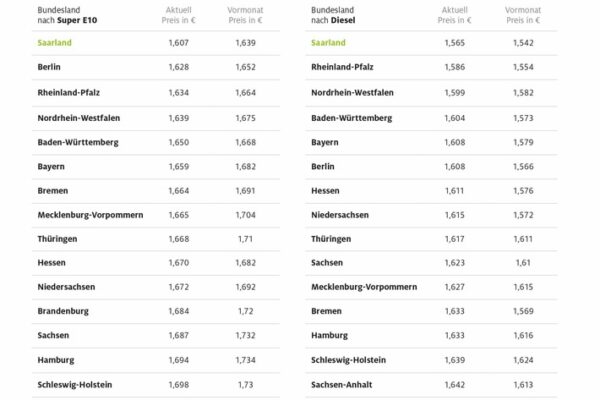Click Baden-Württemberg in the Diesel table
The height and width of the screenshot is (400, 600).
pos(351,118)
